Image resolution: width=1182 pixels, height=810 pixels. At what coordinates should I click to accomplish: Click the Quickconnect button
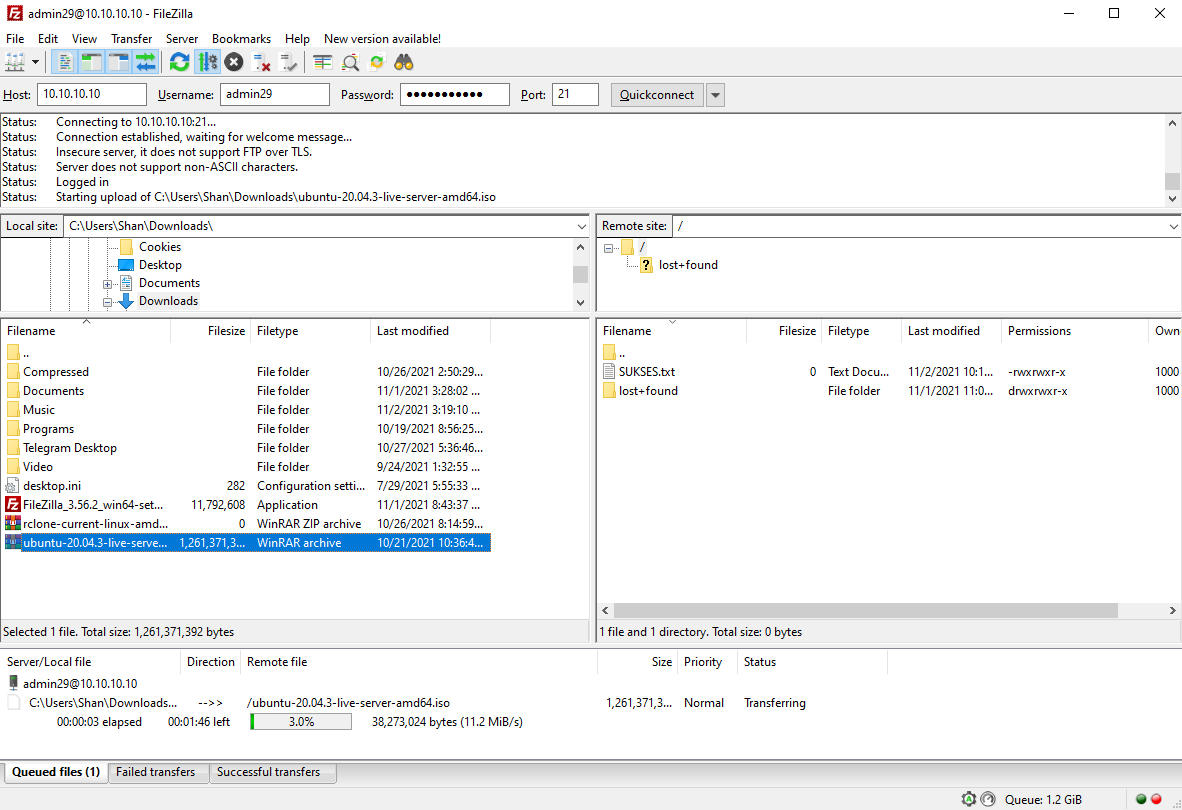click(657, 95)
